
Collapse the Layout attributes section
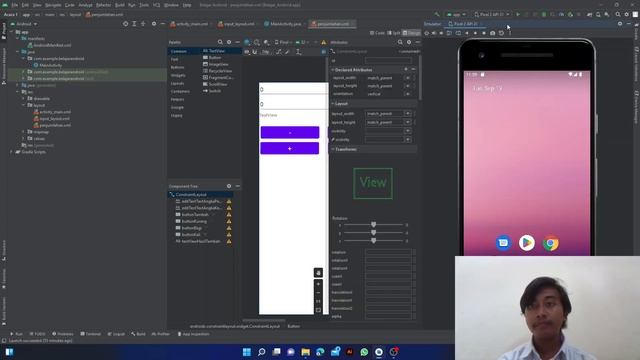(333, 104)
